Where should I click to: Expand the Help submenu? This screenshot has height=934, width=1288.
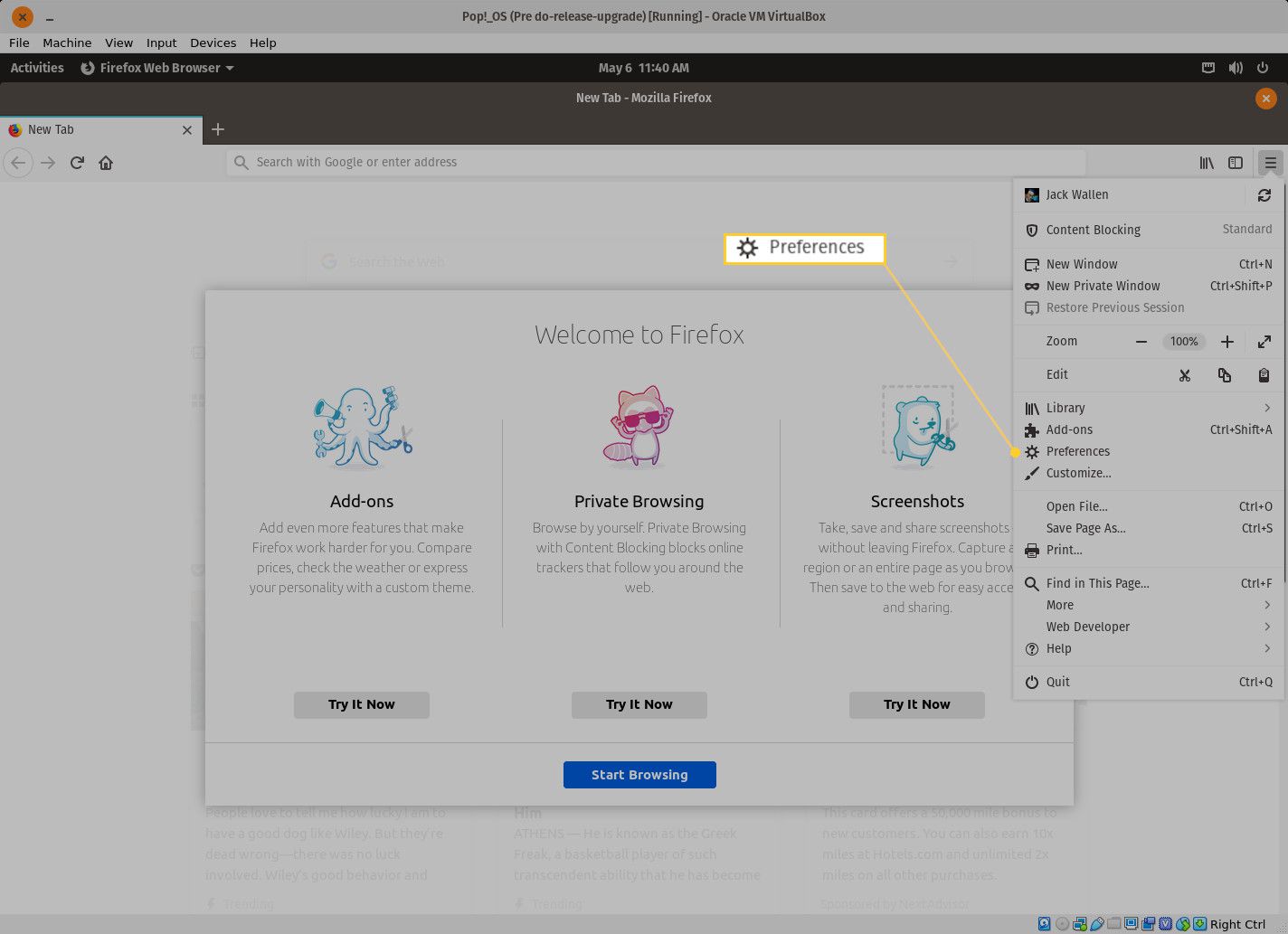(x=1149, y=648)
